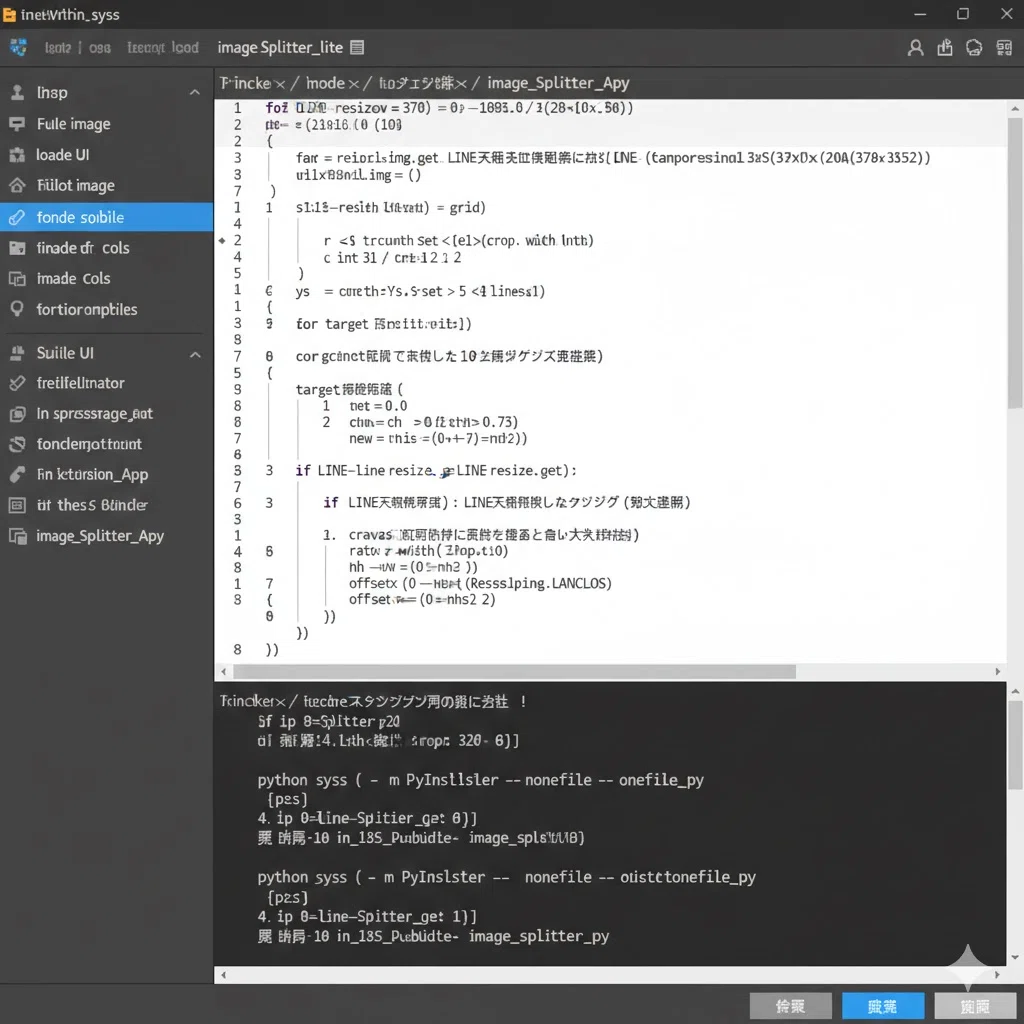1024x1024 pixels.
Task: Select fonde soibile in the sidebar
Action: 106,217
